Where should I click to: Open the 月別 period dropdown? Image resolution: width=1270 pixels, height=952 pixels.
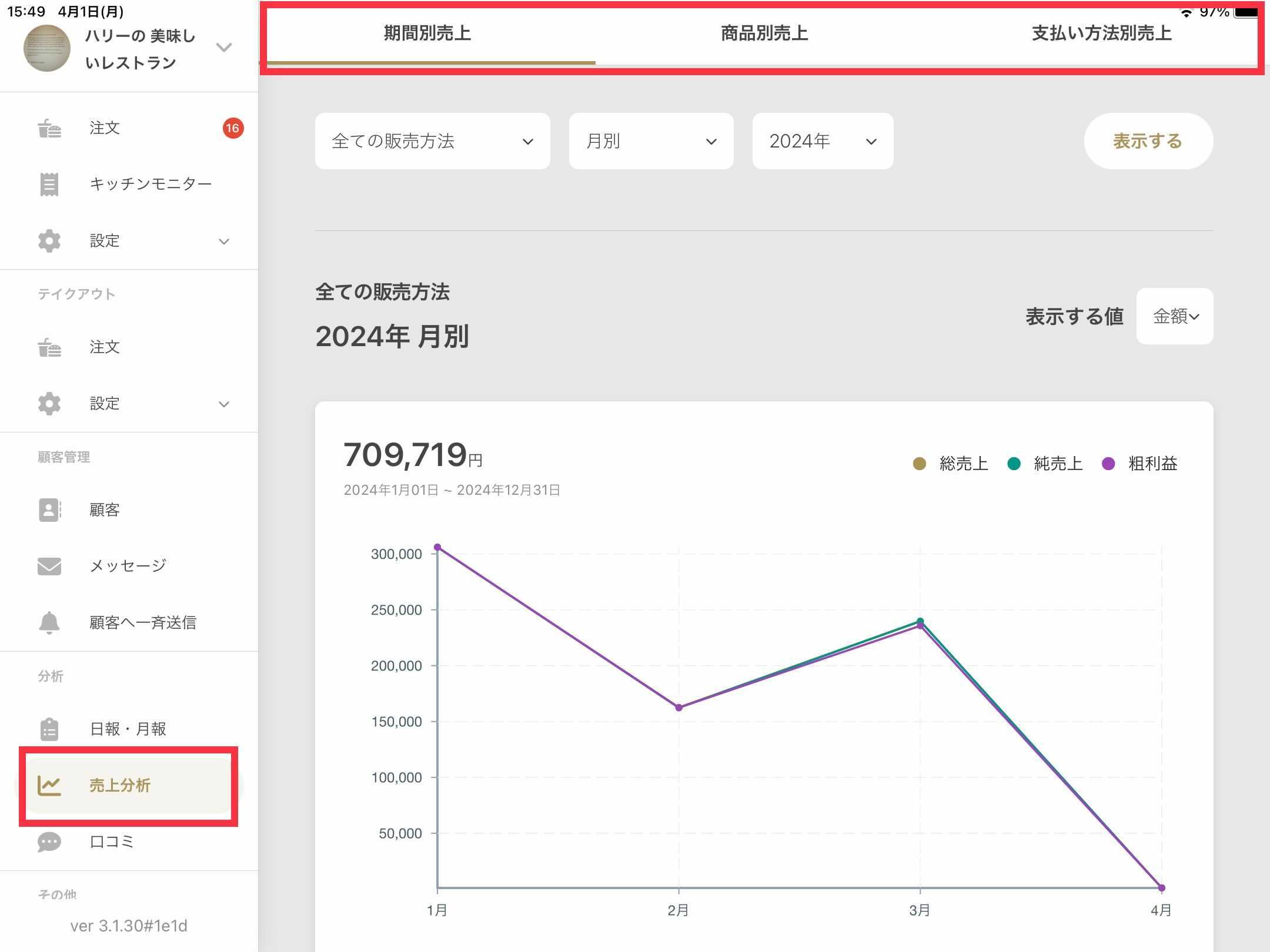[x=651, y=141]
